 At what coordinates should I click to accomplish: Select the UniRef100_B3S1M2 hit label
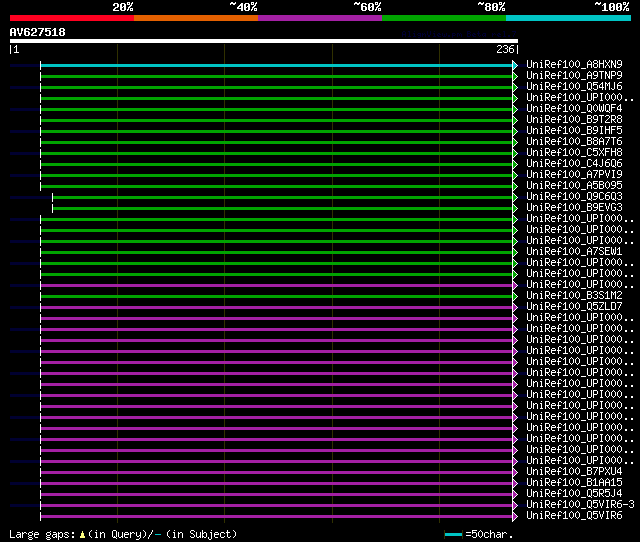pos(574,296)
